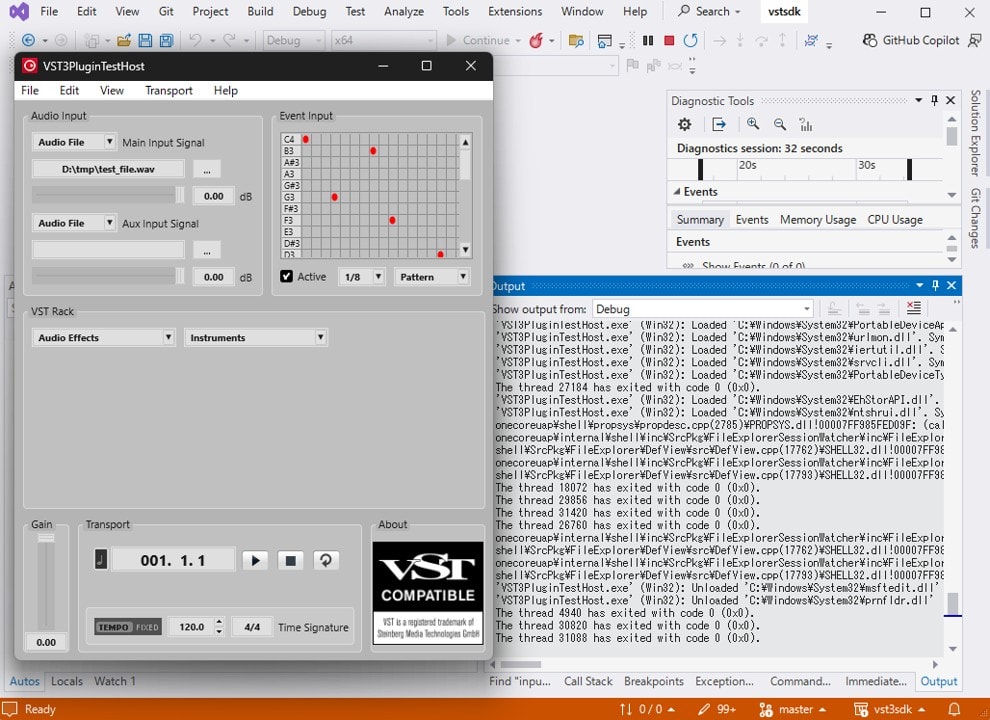This screenshot has height=720, width=990.
Task: Restart the debug session icon
Action: (691, 40)
